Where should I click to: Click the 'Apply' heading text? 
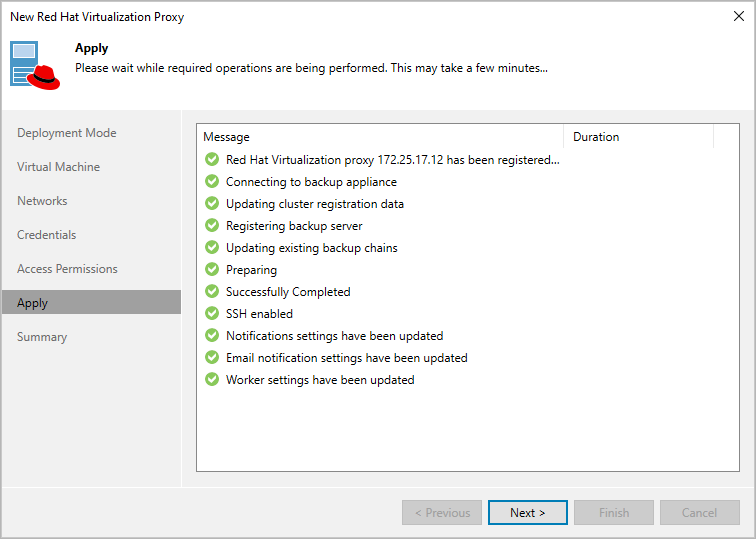[92, 48]
